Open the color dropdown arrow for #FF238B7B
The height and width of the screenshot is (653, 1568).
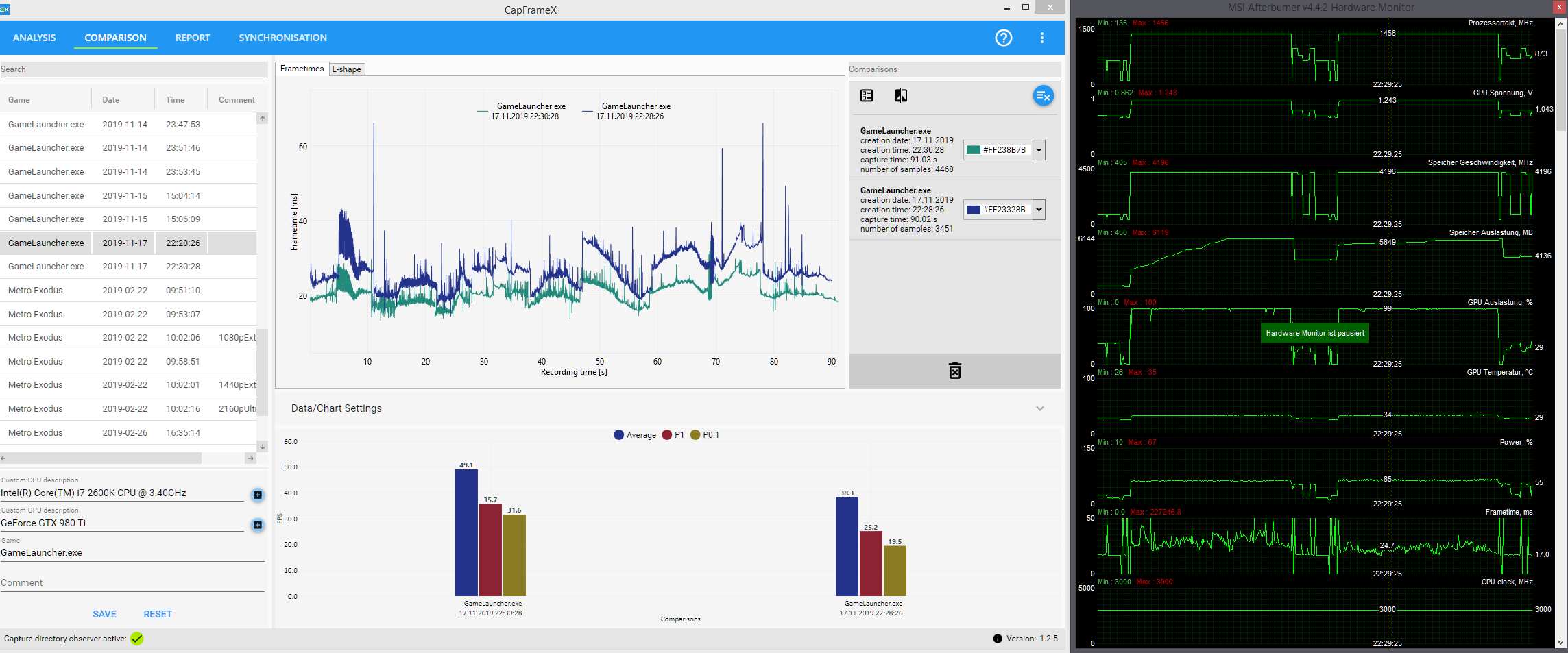pos(1039,150)
